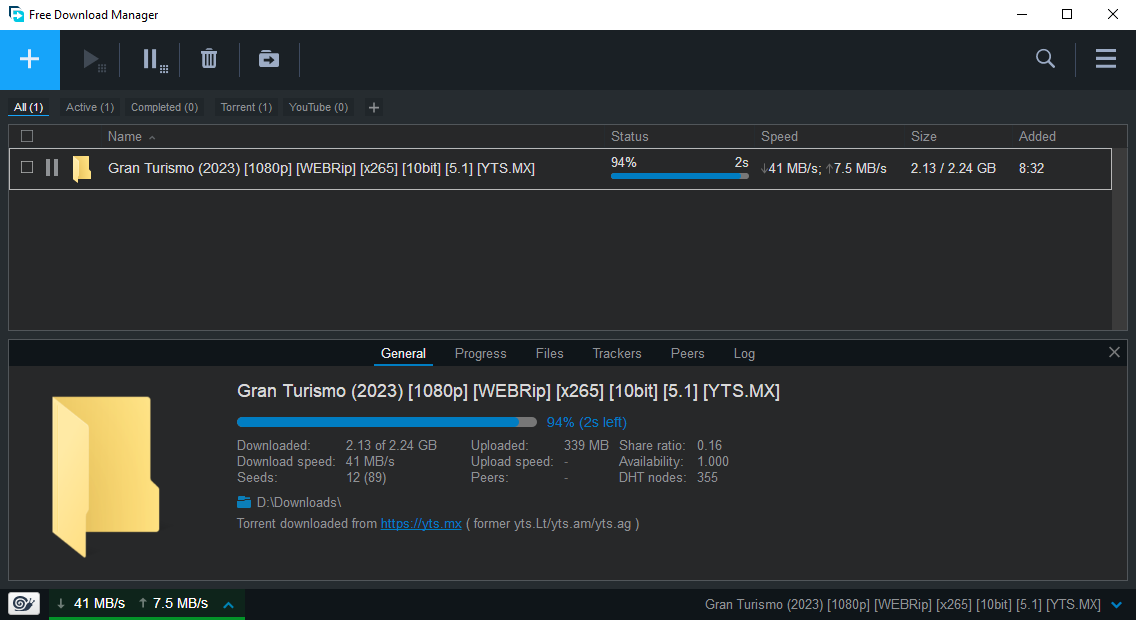Viewport: 1136px width, 620px height.
Task: Check the select-all header checkbox
Action: pyautogui.click(x=27, y=137)
